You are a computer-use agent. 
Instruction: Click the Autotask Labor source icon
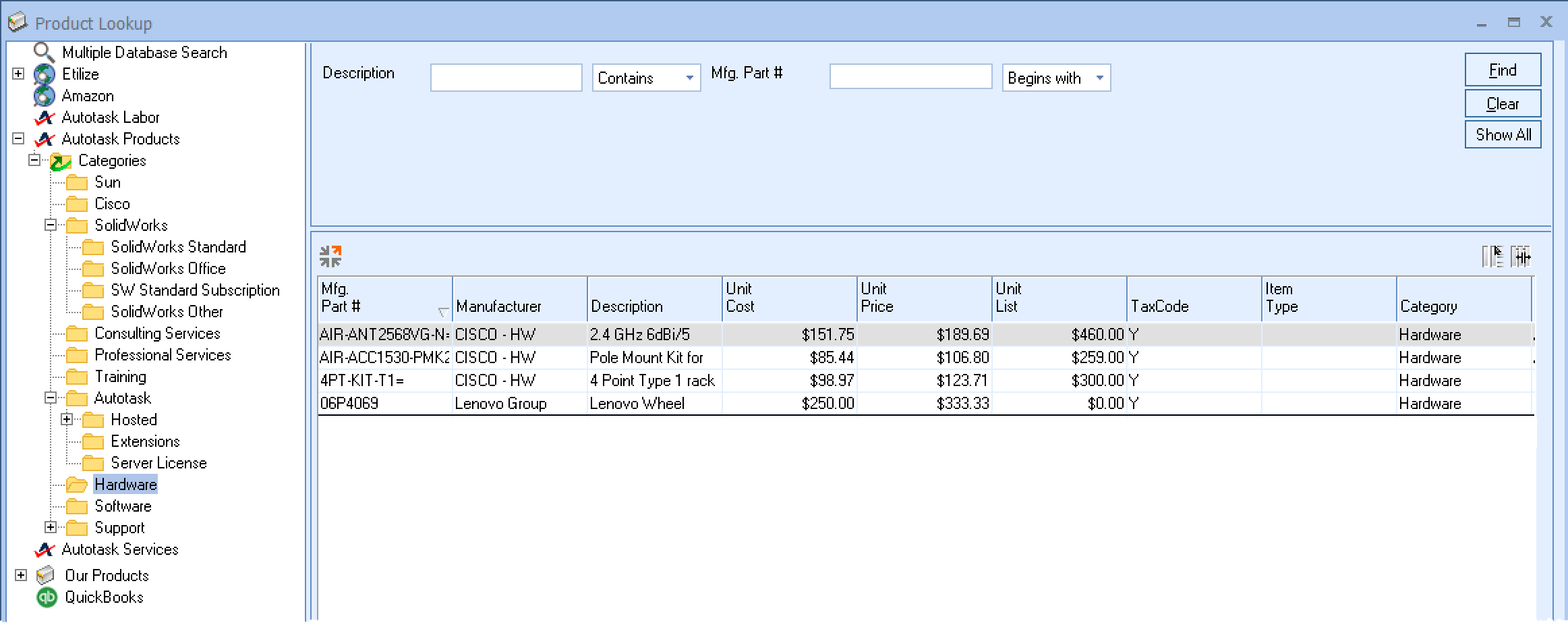[x=45, y=117]
